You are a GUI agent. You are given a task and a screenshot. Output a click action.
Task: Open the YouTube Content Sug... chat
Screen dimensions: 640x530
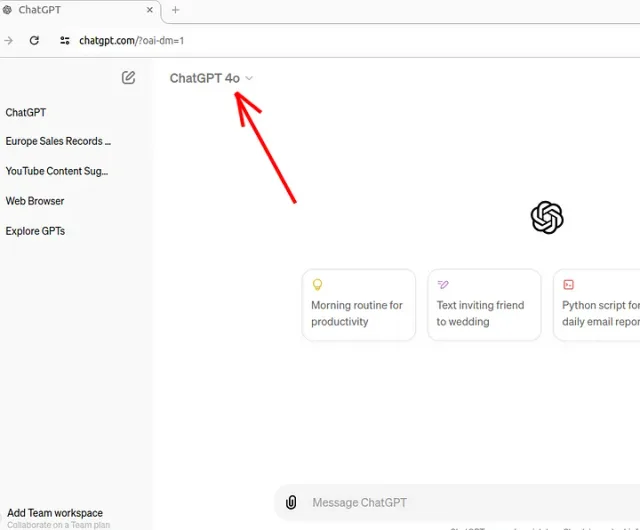point(57,171)
